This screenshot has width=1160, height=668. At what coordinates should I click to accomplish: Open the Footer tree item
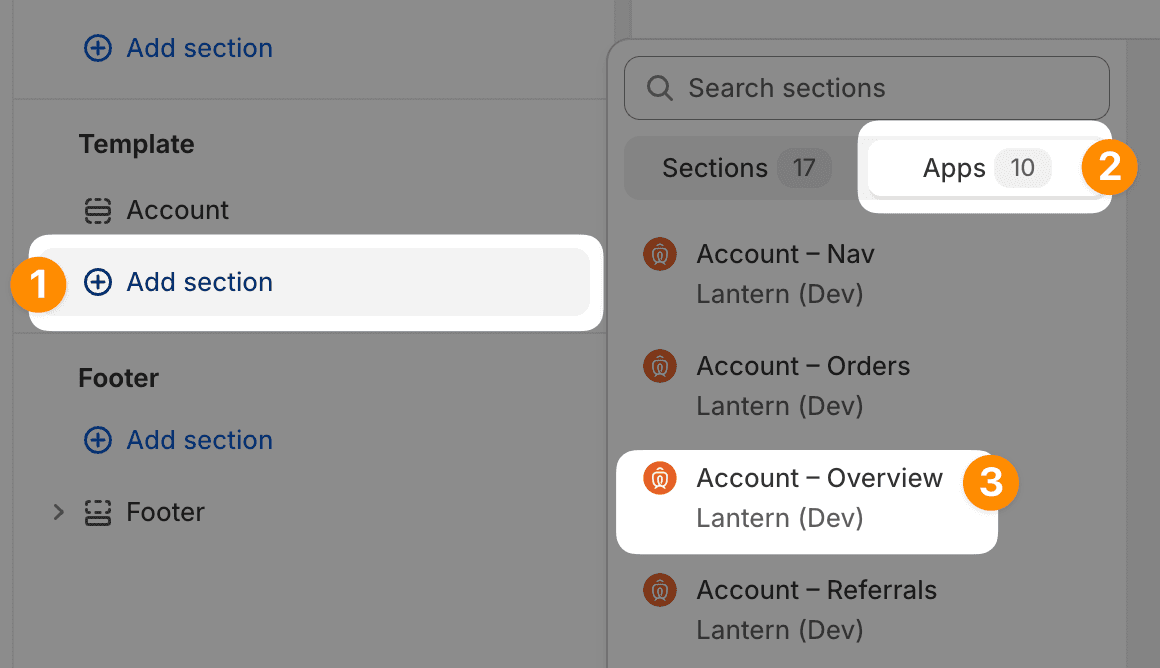[x=165, y=513]
